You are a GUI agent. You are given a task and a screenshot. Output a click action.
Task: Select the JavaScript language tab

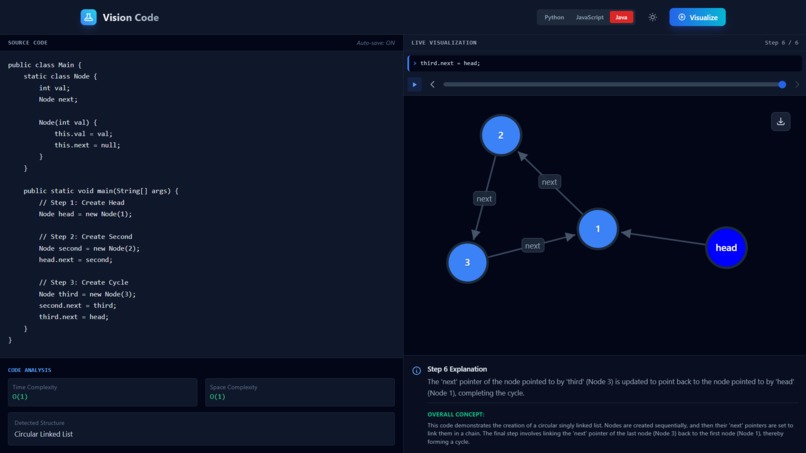[589, 17]
